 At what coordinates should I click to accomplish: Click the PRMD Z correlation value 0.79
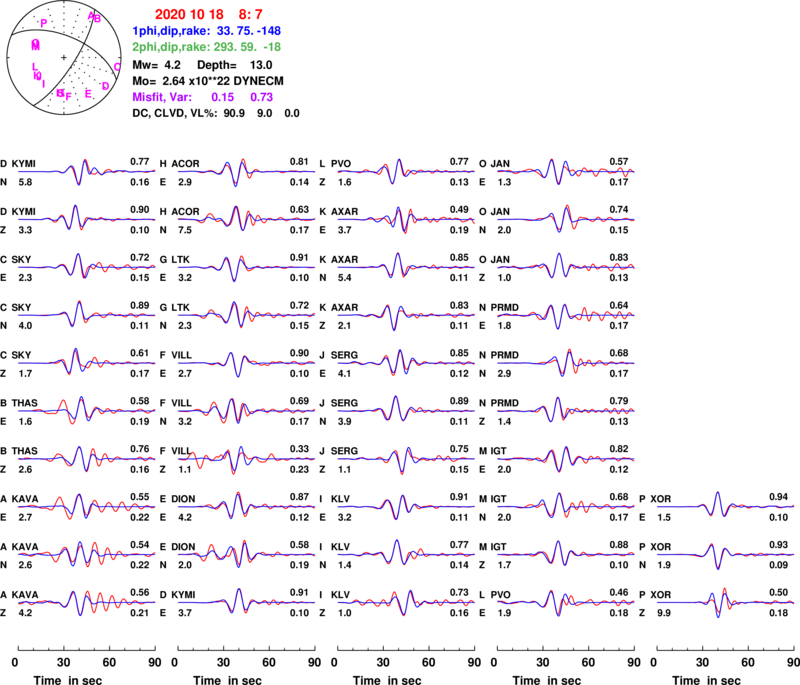[x=618, y=401]
